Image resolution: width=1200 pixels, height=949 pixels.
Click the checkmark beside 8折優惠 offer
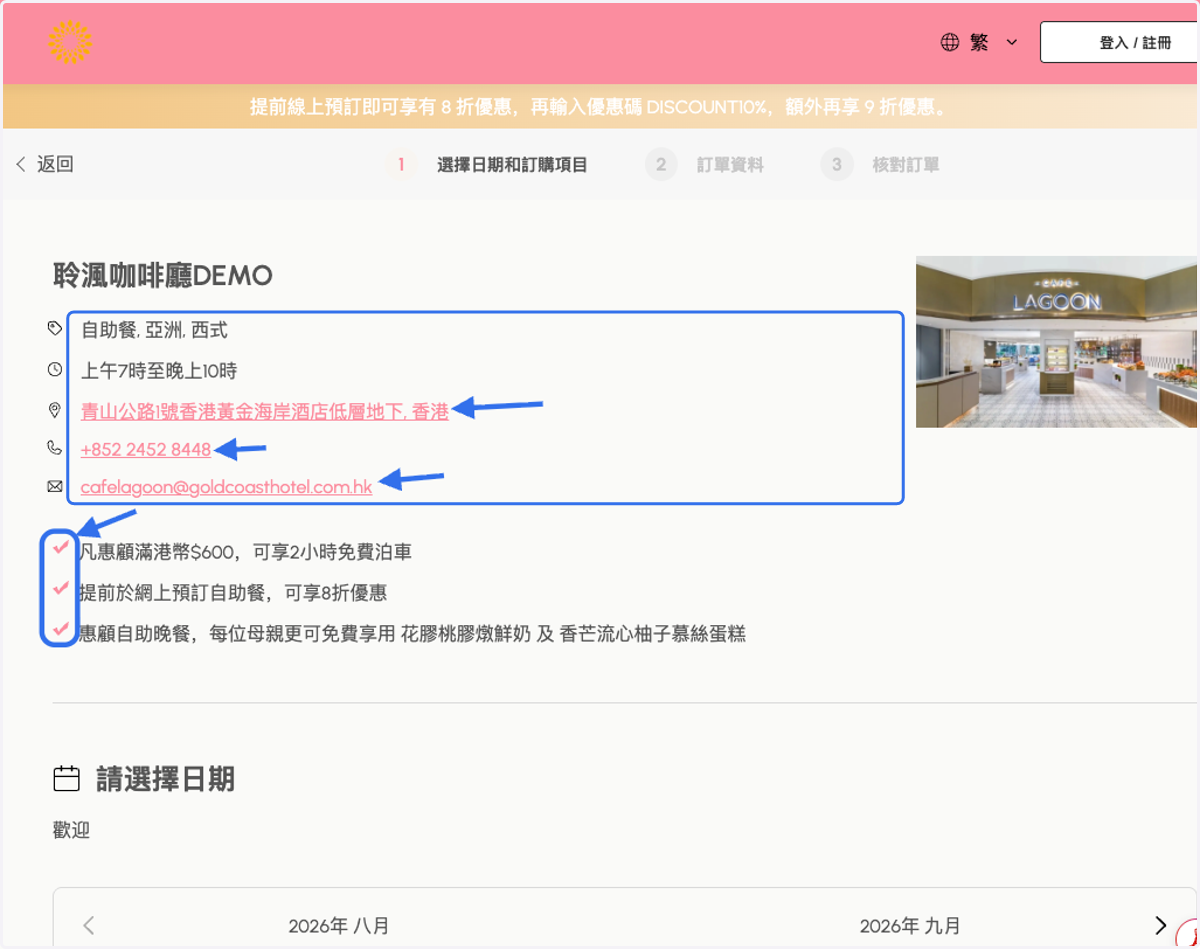[61, 589]
